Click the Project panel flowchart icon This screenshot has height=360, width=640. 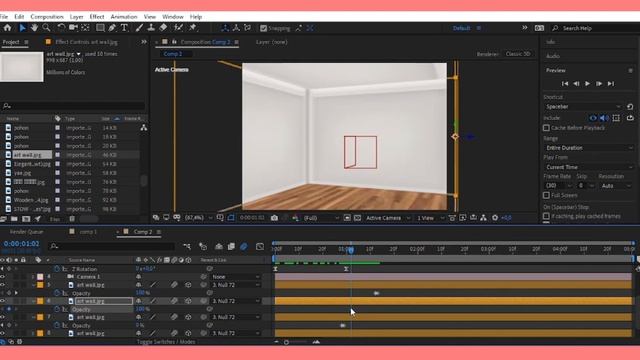pos(144,128)
